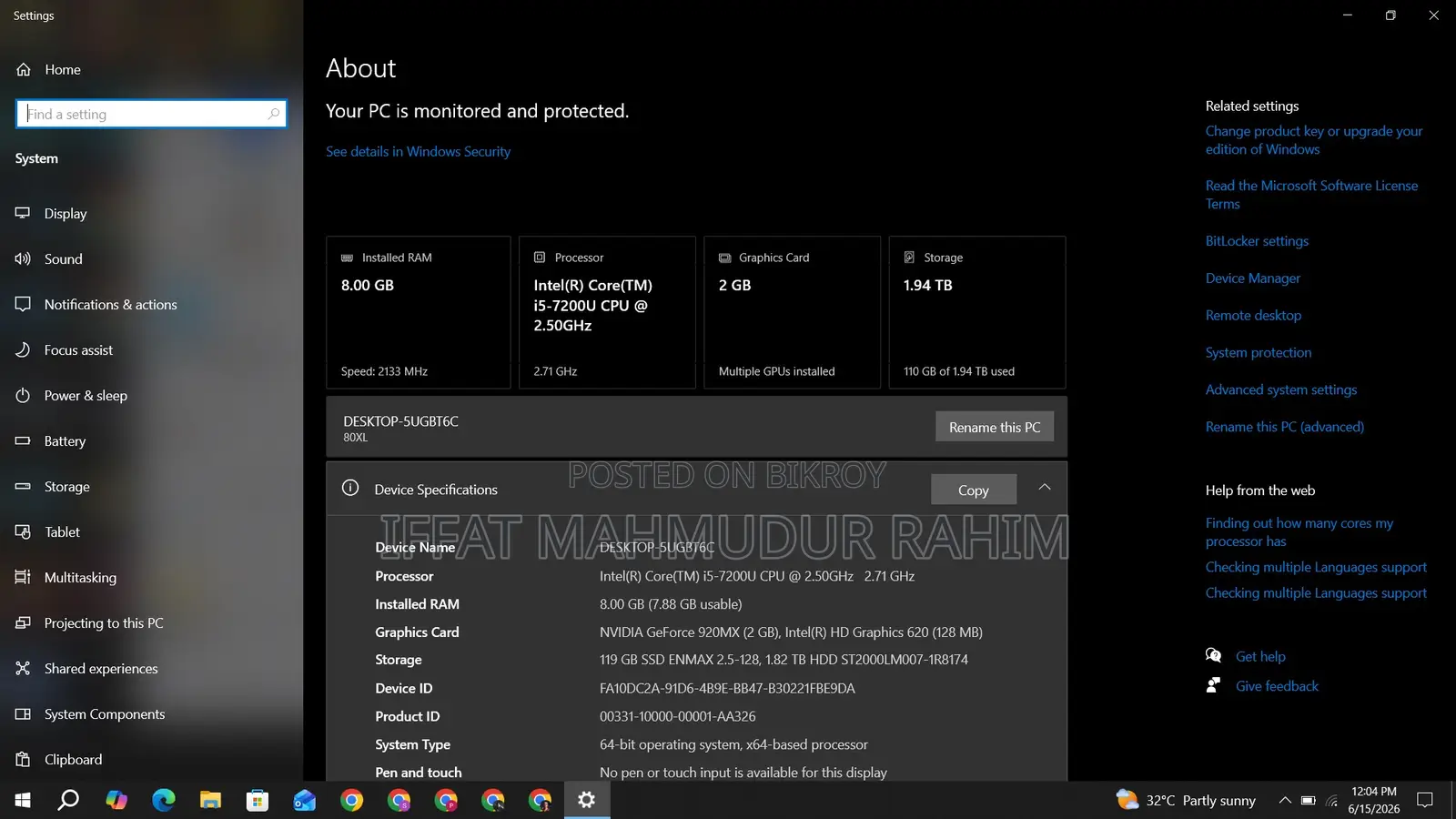
Task: Select the Storage 1.94 TB card
Action: pyautogui.click(x=977, y=312)
